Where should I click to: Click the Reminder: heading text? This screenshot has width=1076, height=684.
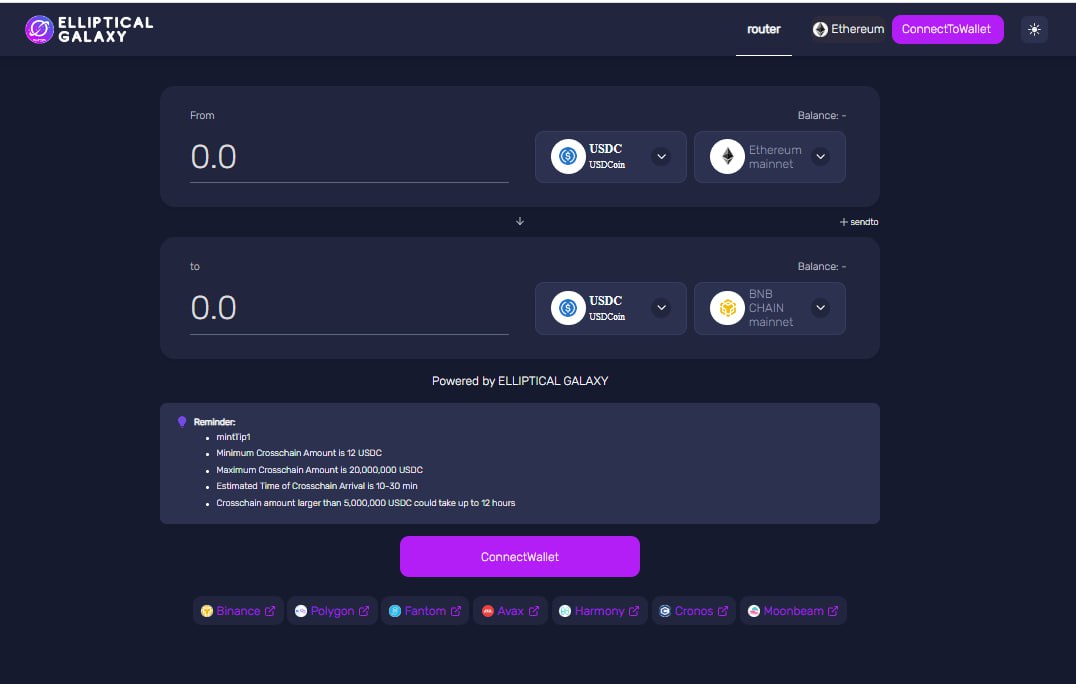[x=215, y=422]
